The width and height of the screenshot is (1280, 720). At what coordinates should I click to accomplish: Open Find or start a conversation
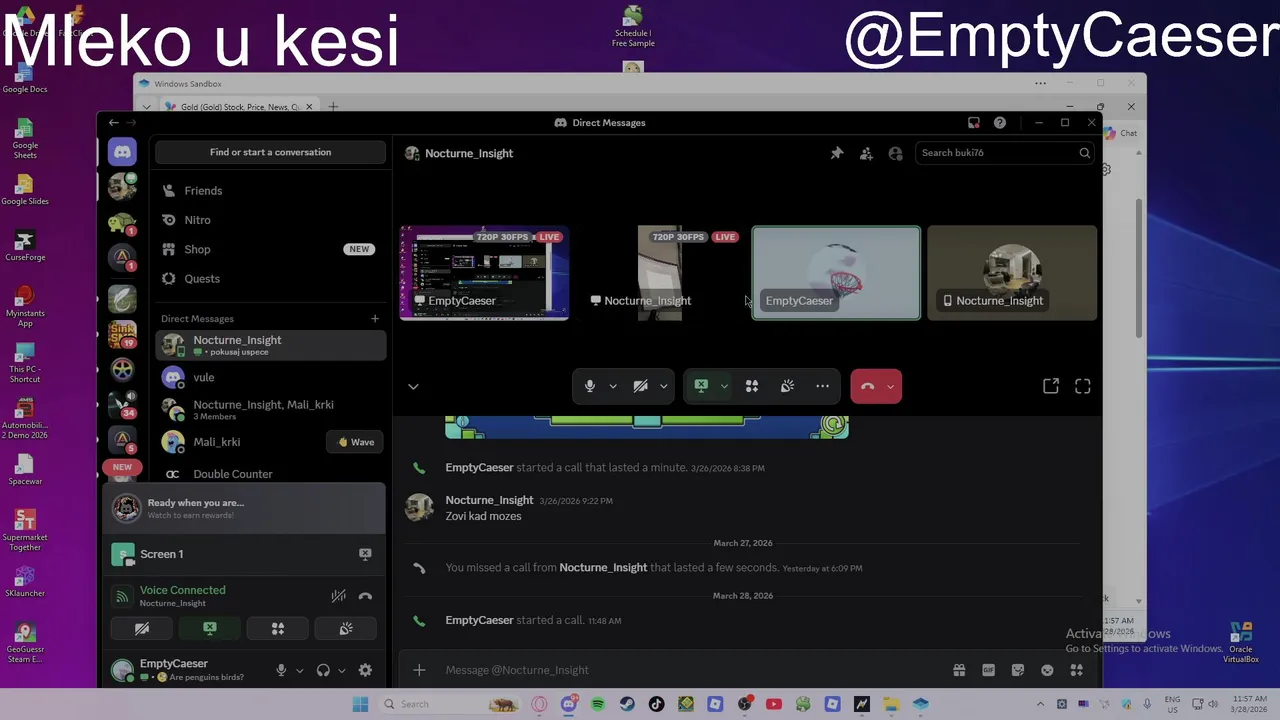coord(270,152)
